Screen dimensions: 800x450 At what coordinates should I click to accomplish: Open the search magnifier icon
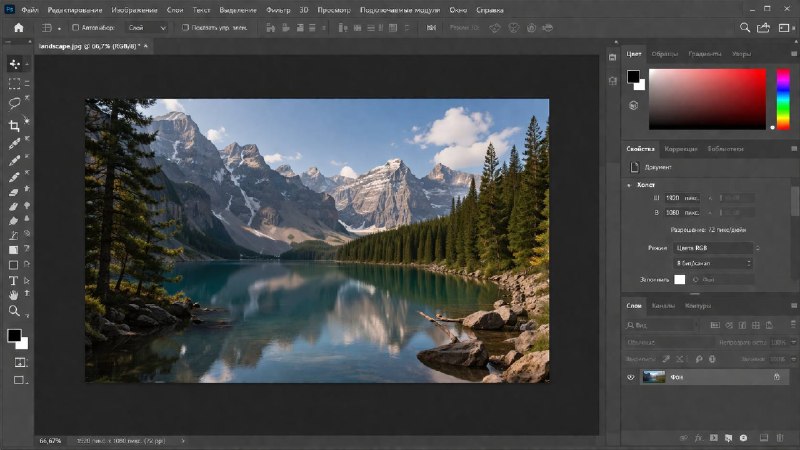(x=745, y=27)
